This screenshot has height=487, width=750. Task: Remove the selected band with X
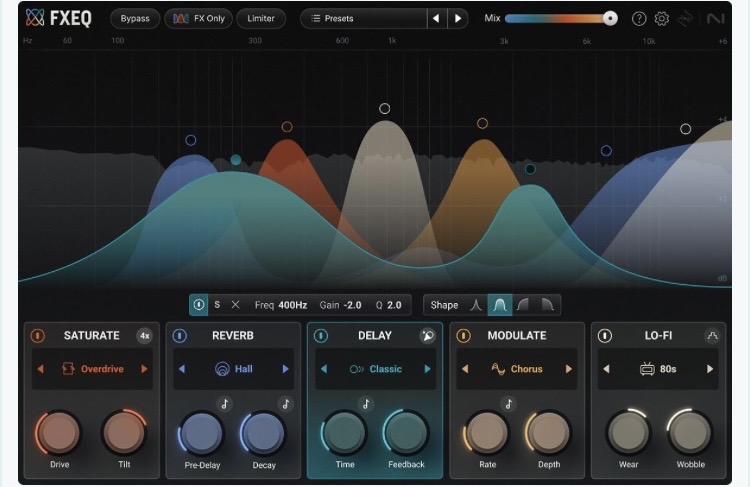(235, 305)
